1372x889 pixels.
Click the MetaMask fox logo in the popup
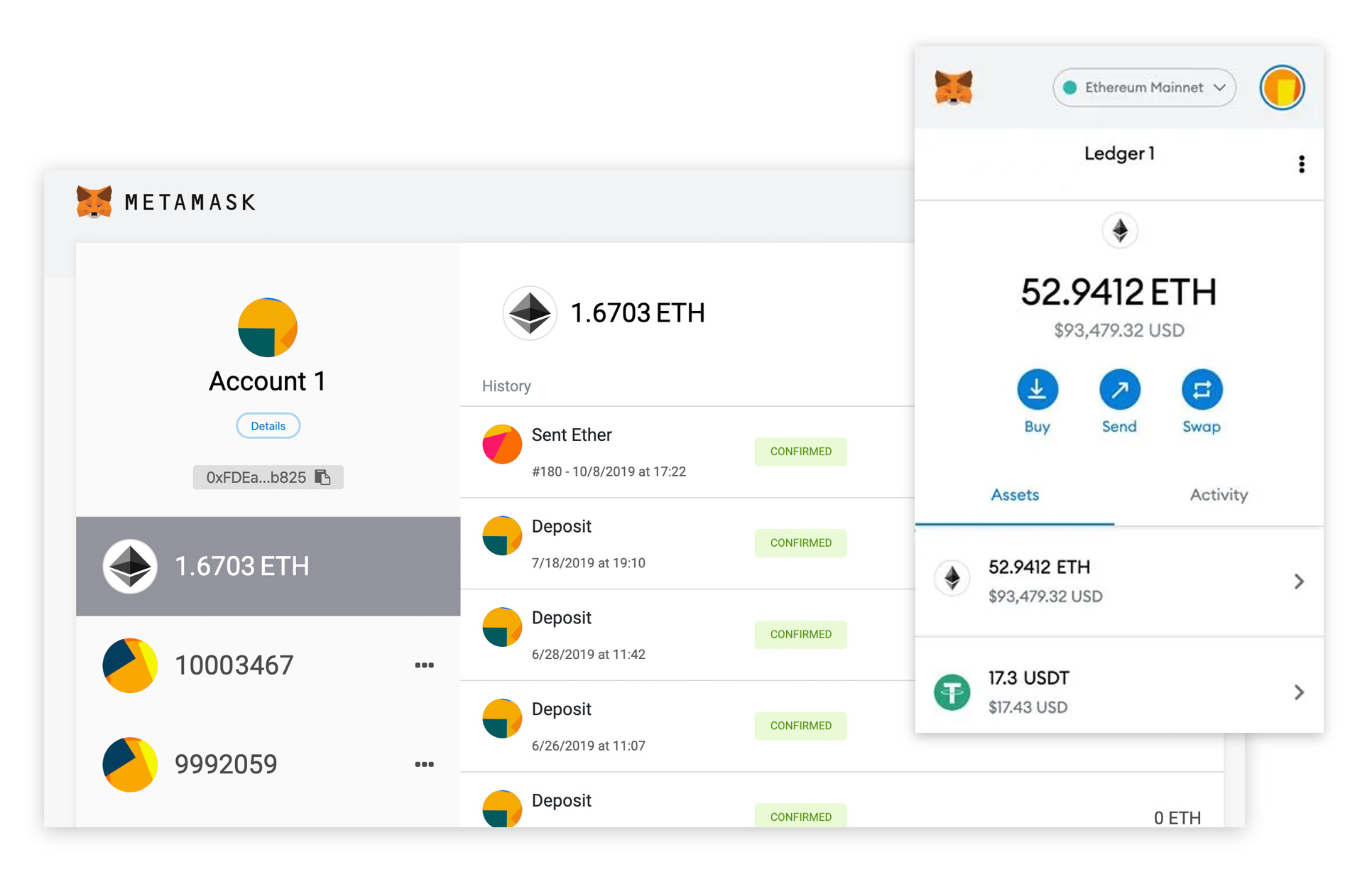[952, 88]
